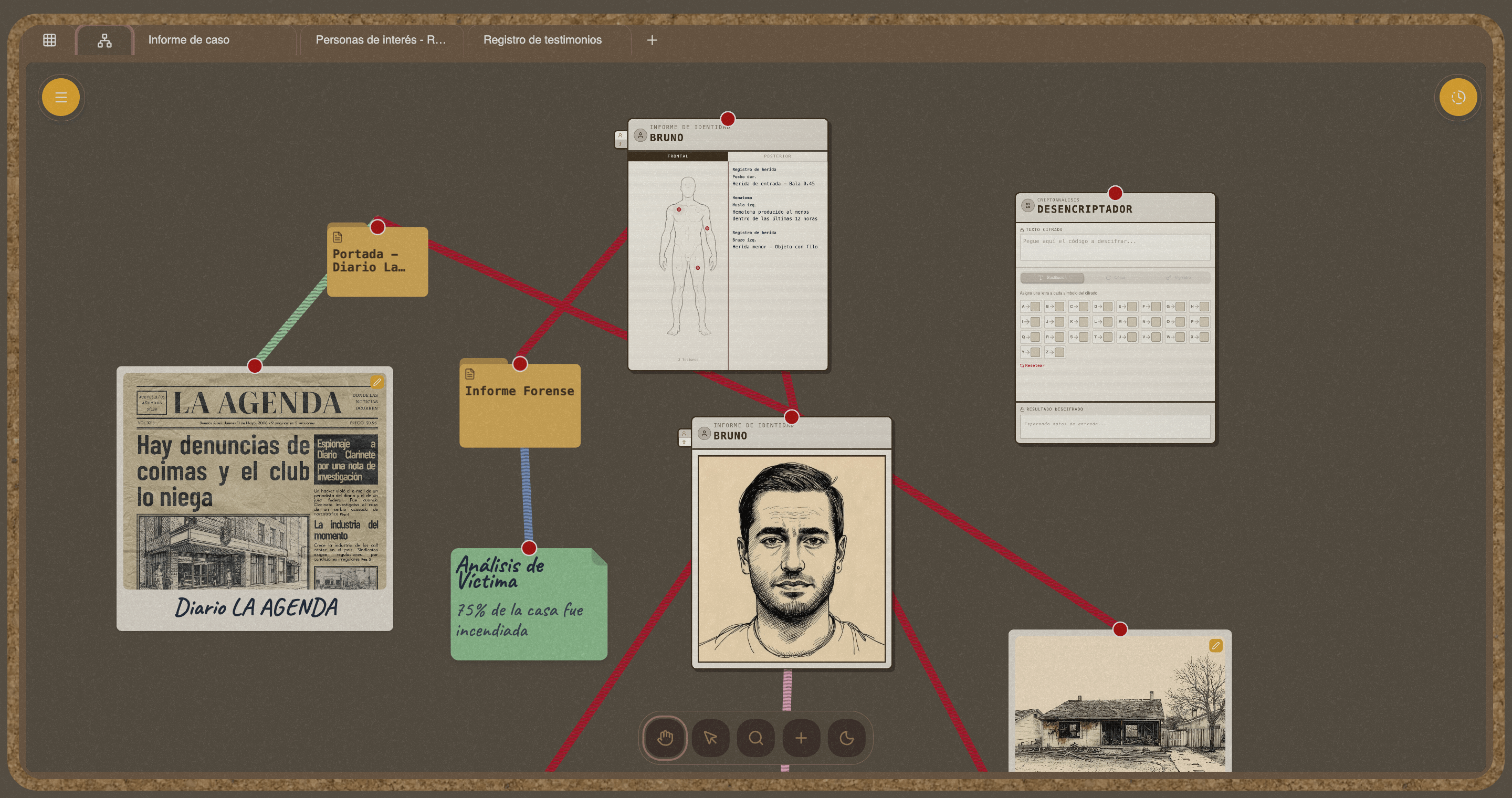Open the yellow hamburger menu button
The image size is (1512, 798).
(x=60, y=98)
